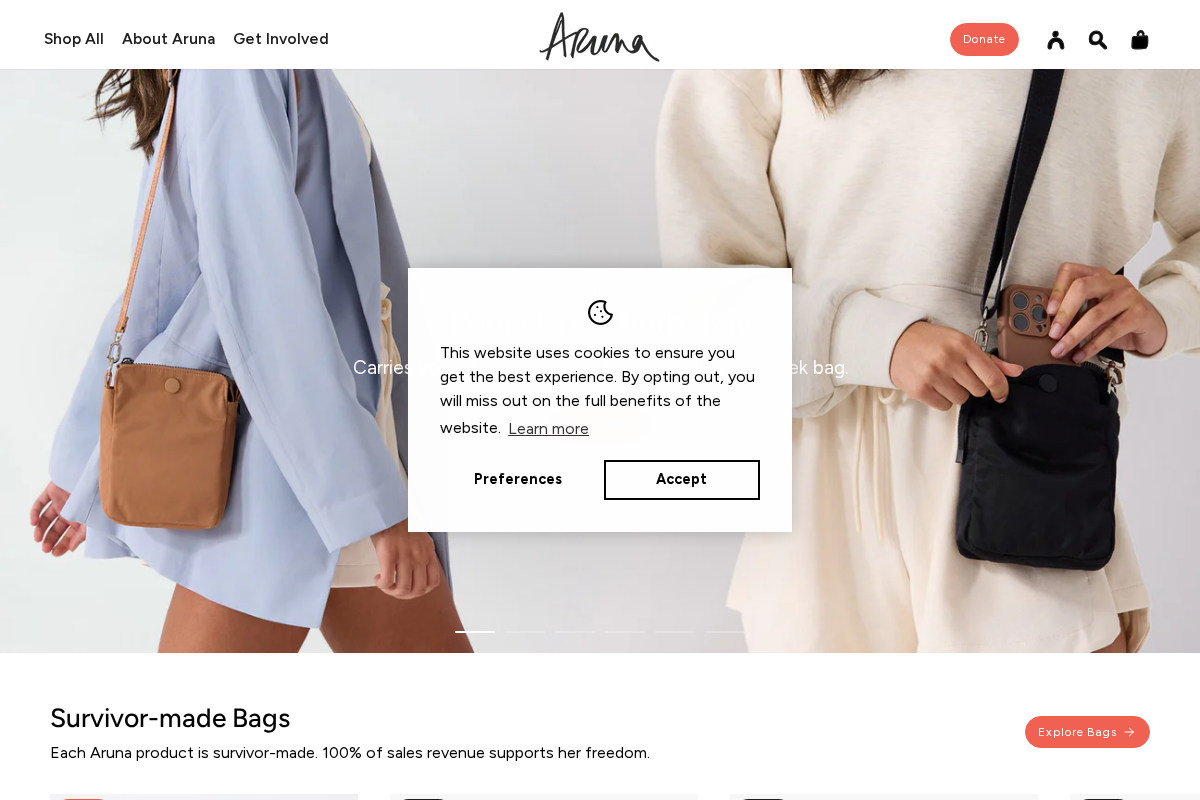This screenshot has width=1200, height=800.
Task: Click the Donate button
Action: [984, 39]
